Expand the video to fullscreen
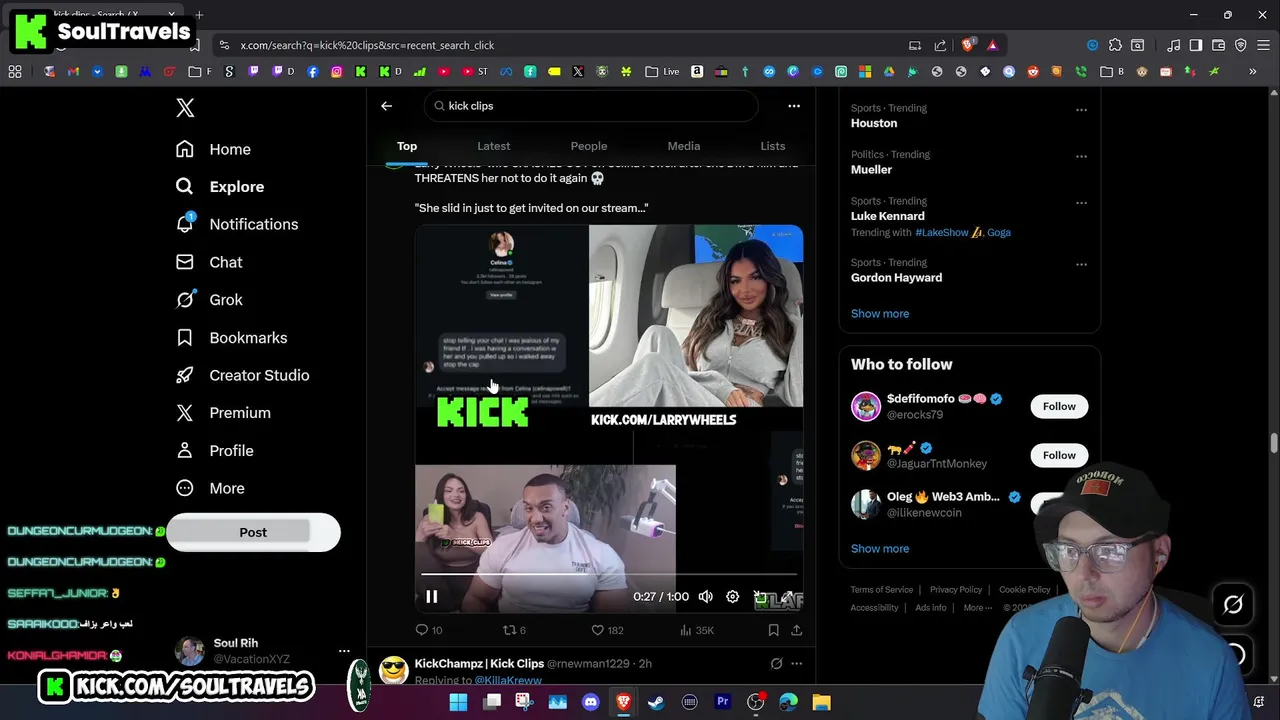Image resolution: width=1280 pixels, height=720 pixels. (x=787, y=597)
